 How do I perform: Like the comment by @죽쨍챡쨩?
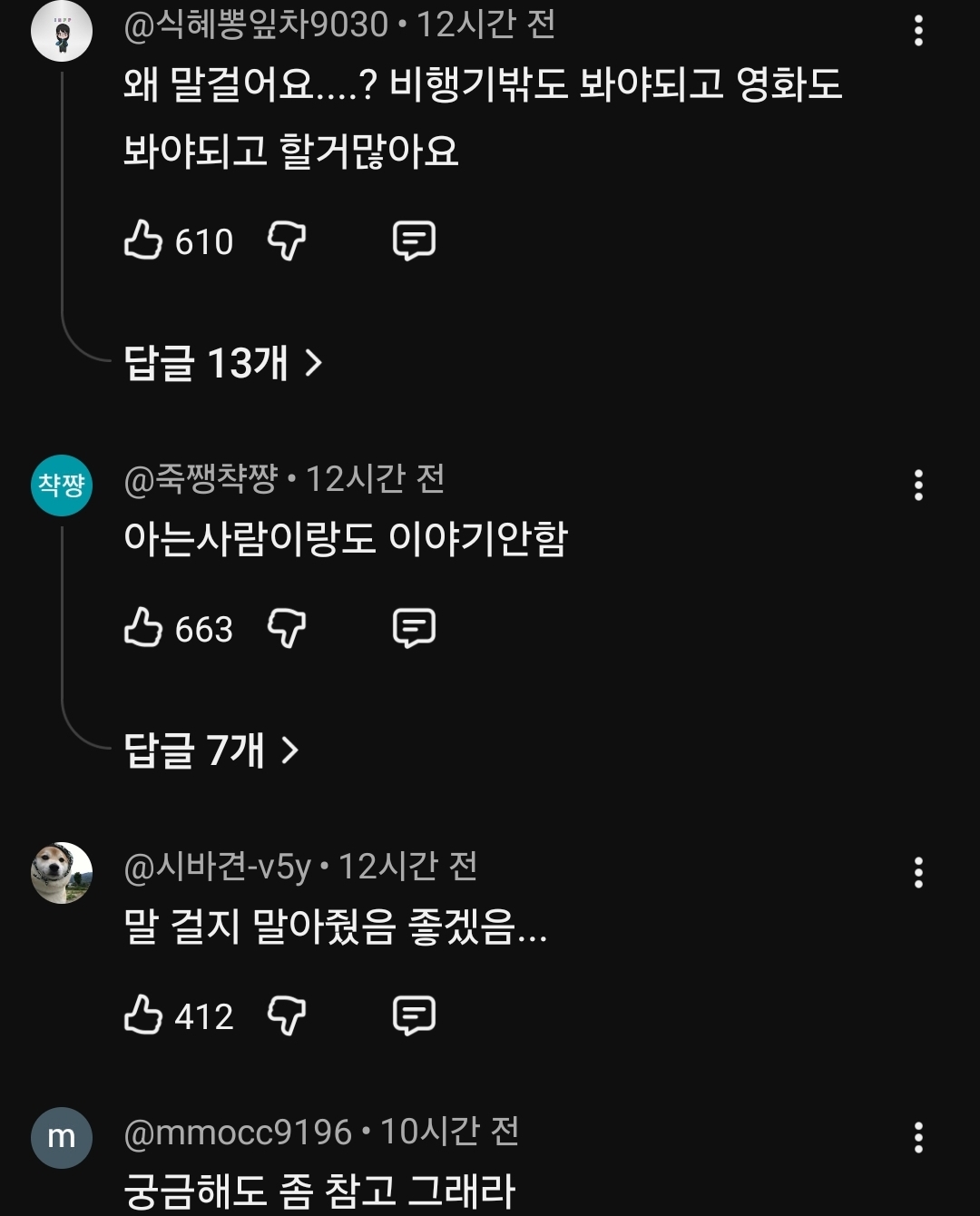coord(142,628)
